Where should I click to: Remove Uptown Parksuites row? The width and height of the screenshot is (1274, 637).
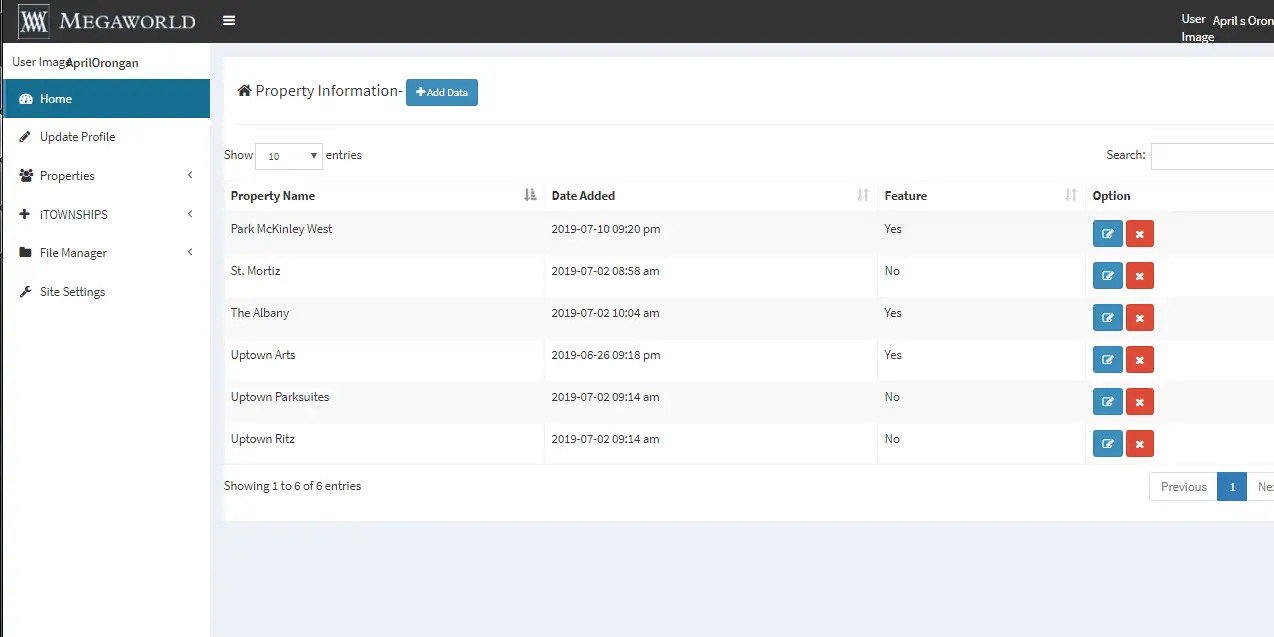(1139, 401)
